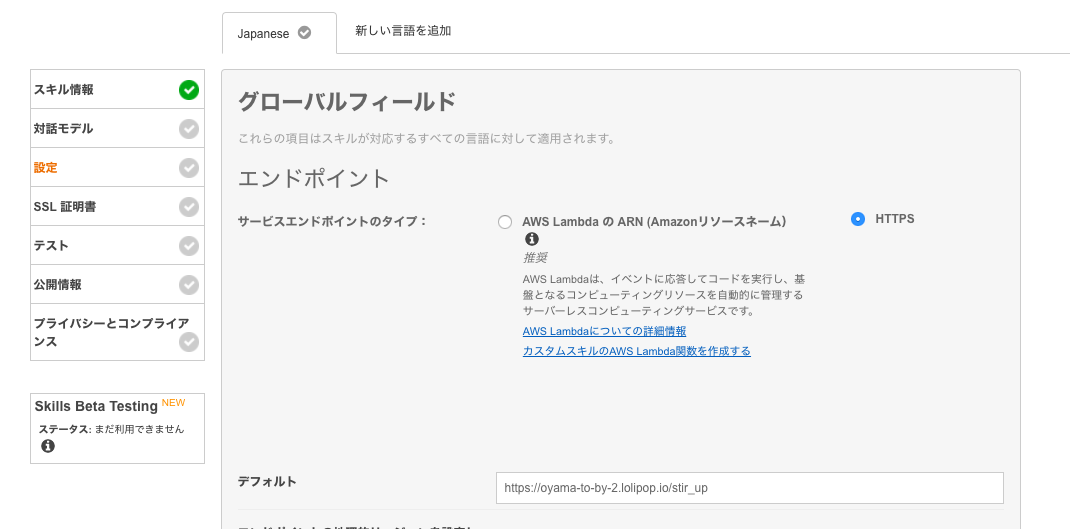Click NEW badge beside Skills Beta Testing

tap(173, 403)
